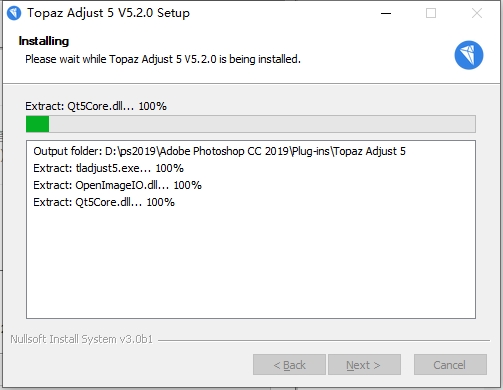Click the < Back button
Screen dimensions: 503x390
tap(289, 365)
